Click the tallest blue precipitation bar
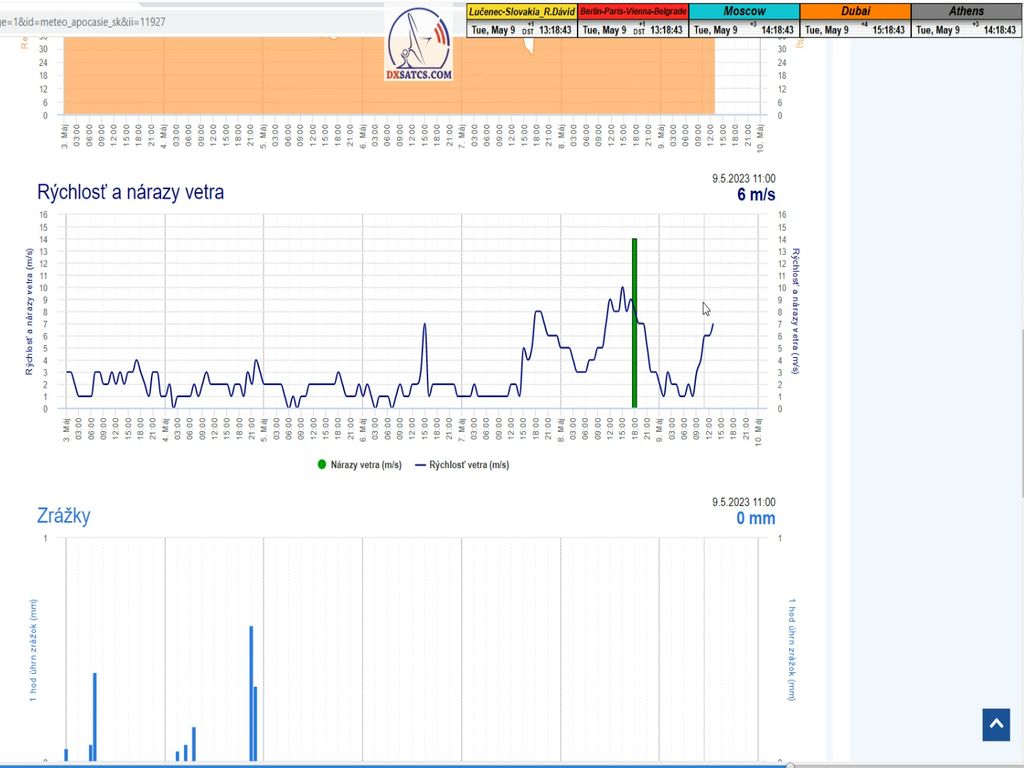 tap(251, 692)
